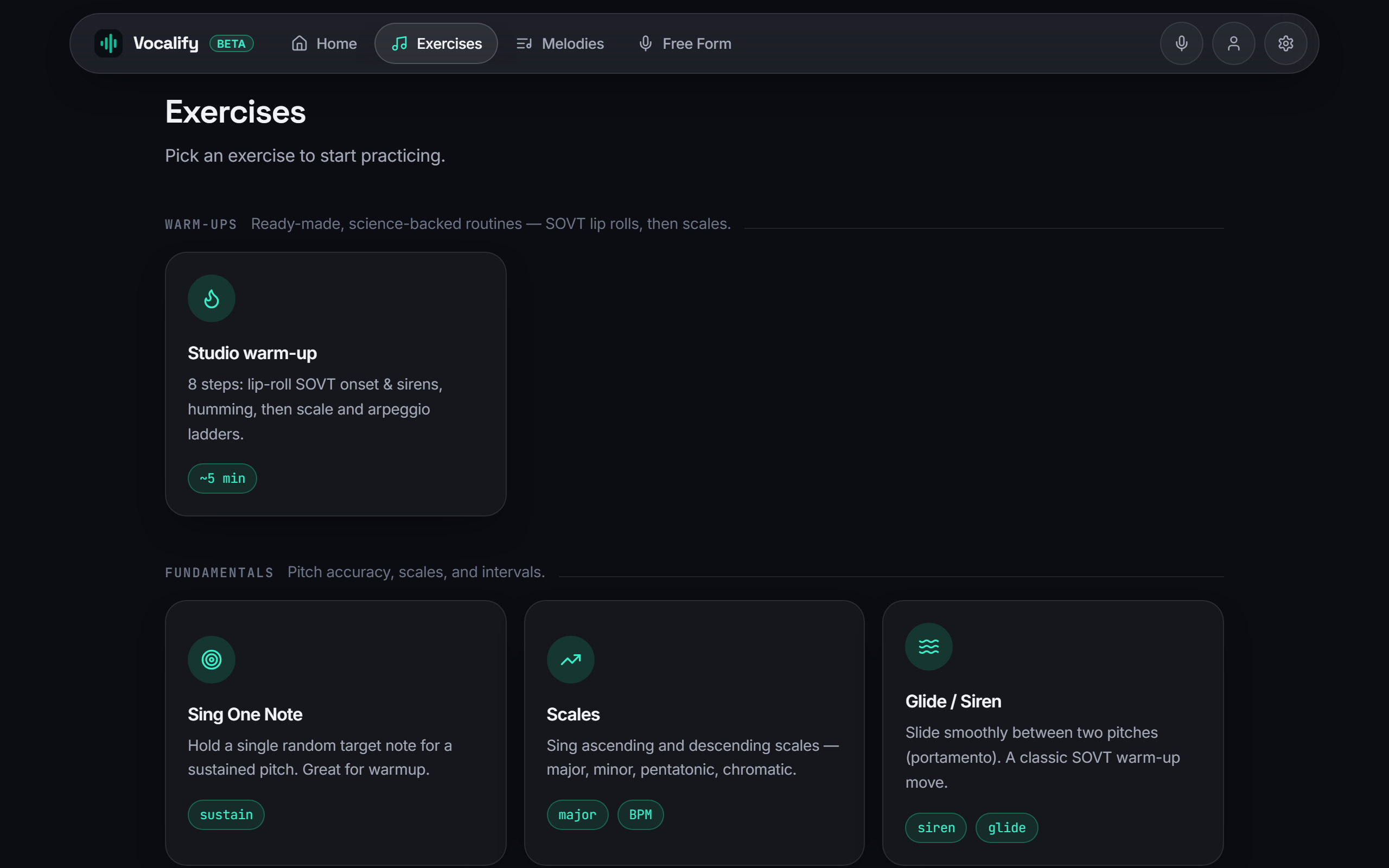
Task: Click the WARM-UPS section label
Action: pyautogui.click(x=201, y=225)
